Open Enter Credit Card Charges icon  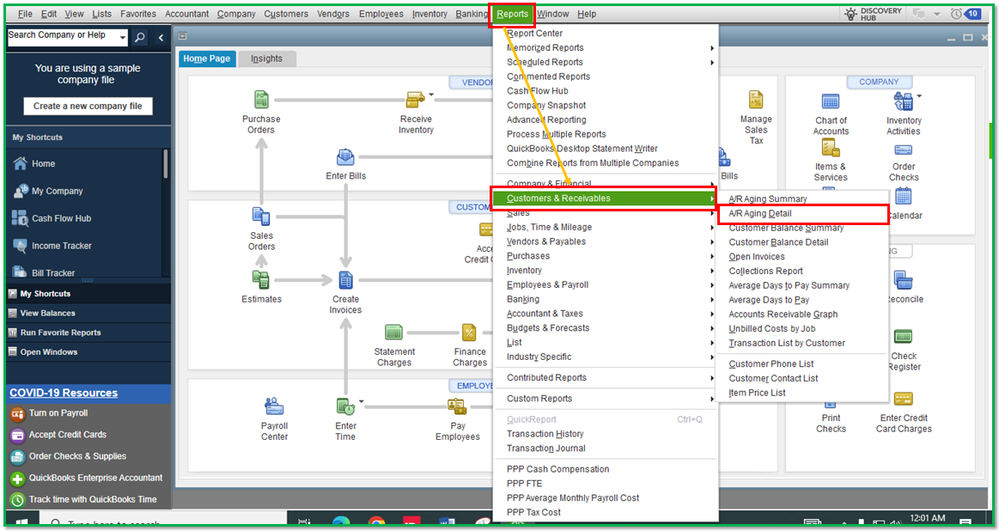pyautogui.click(x=903, y=400)
